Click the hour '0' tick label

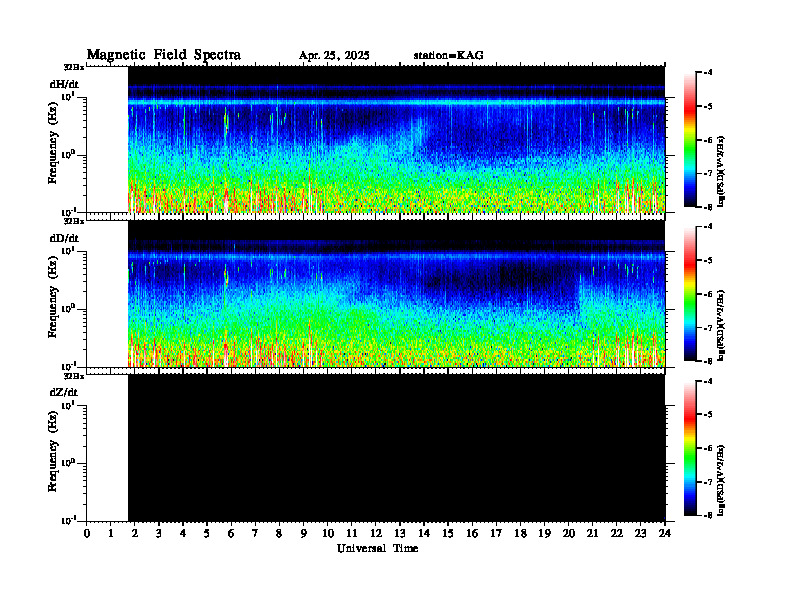point(87,534)
